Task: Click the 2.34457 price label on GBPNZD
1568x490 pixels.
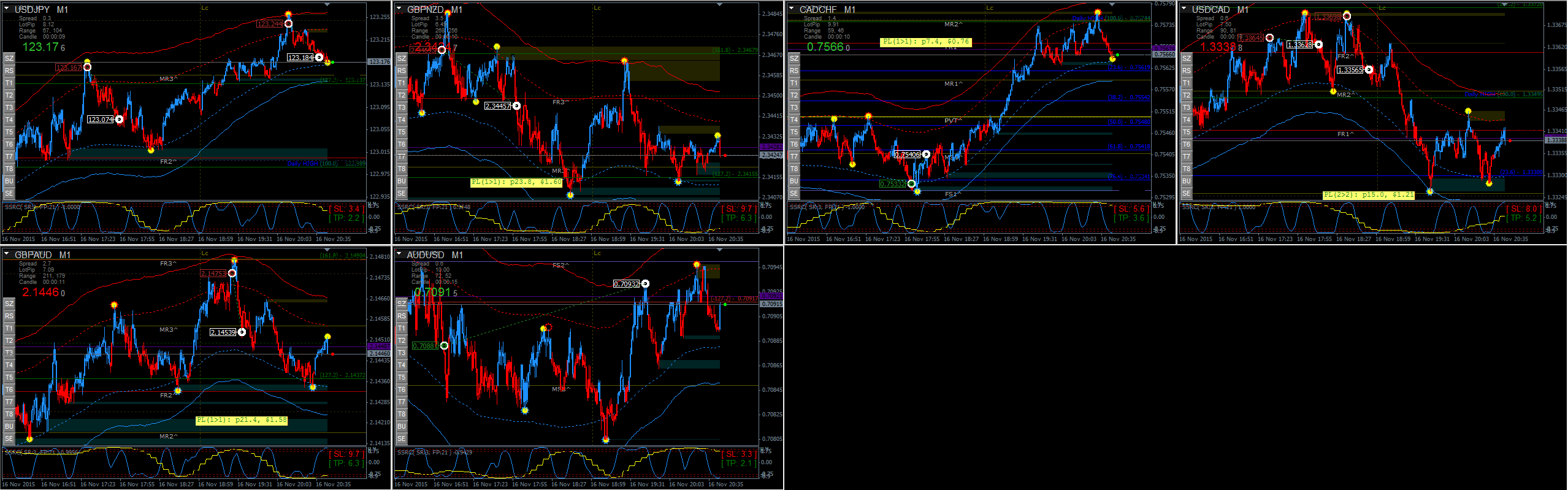Action: tap(498, 106)
